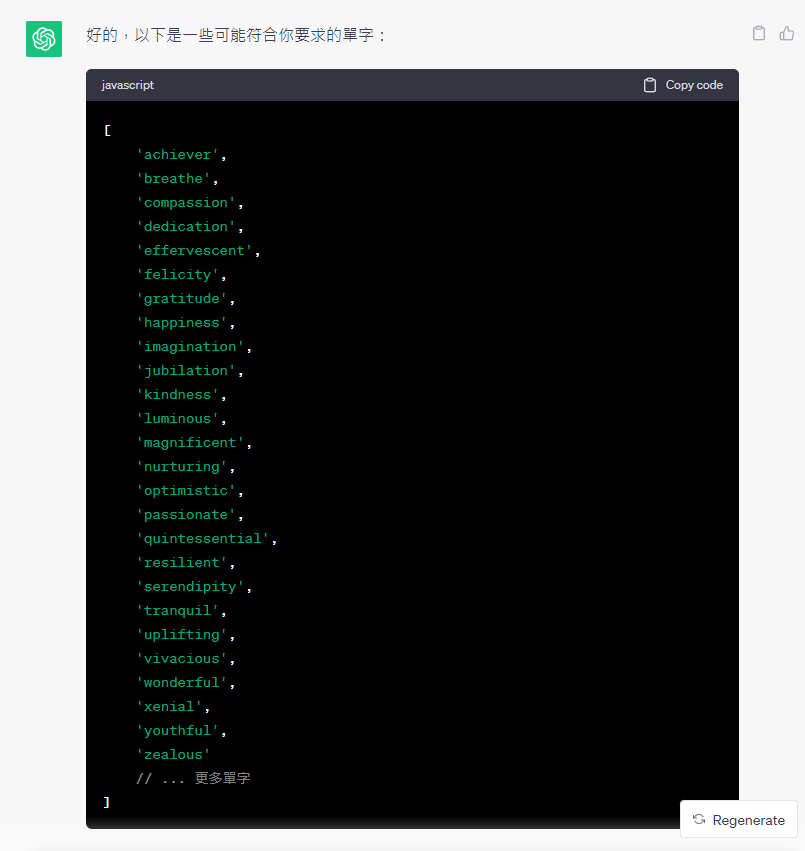
Task: Click the opening square bracket of the array
Action: (107, 130)
